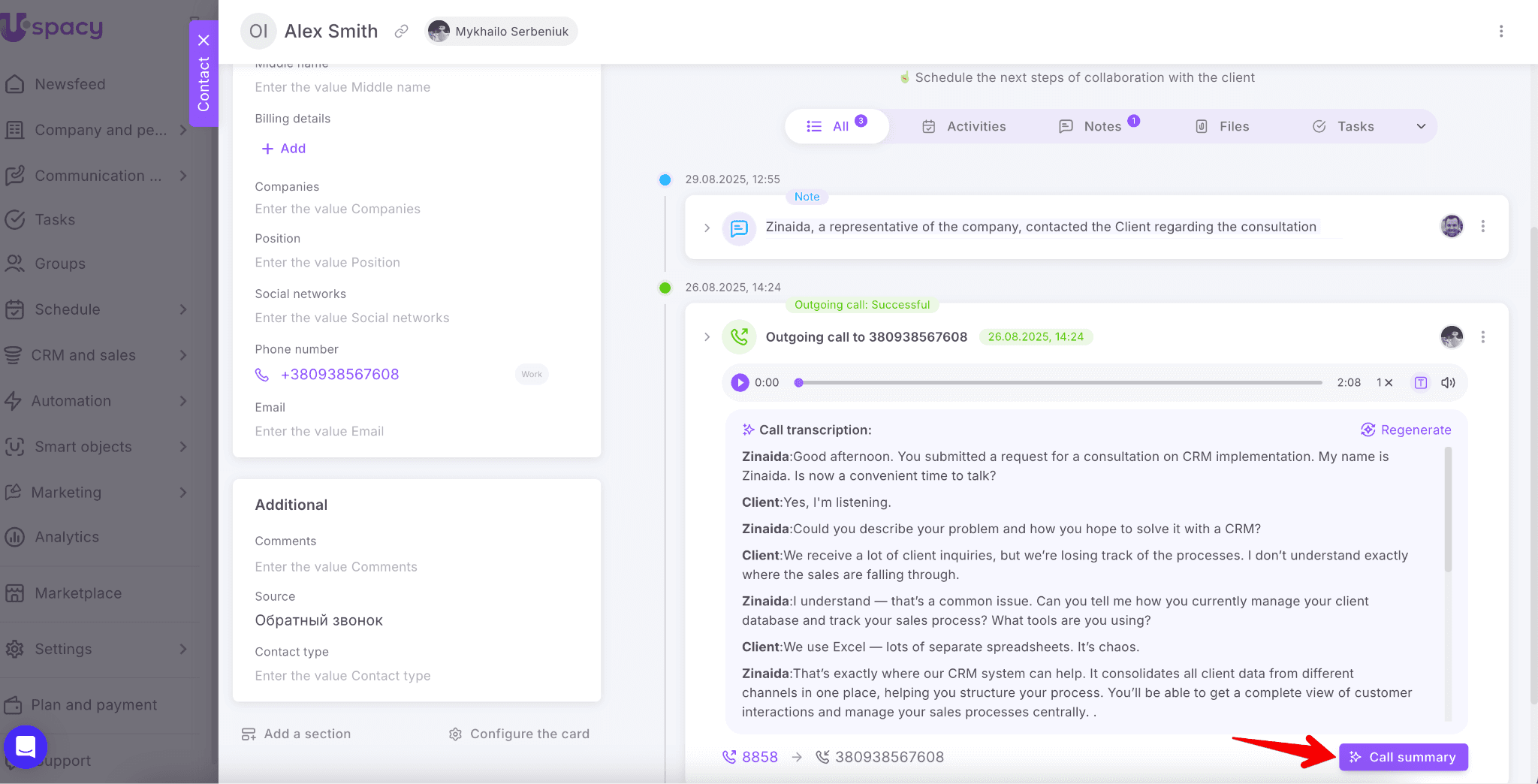The width and height of the screenshot is (1538, 784).
Task: Click the copy link icon next to Alex Smith
Action: pos(402,32)
